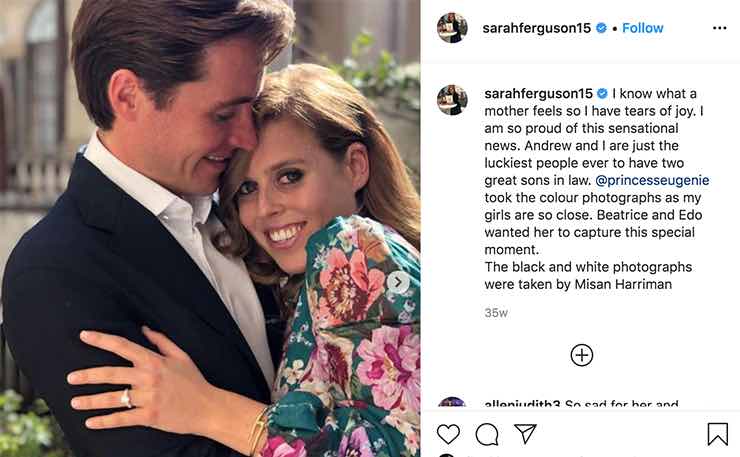This screenshot has width=740, height=457.
Task: Click the verified badge in the caption
Action: [602, 93]
